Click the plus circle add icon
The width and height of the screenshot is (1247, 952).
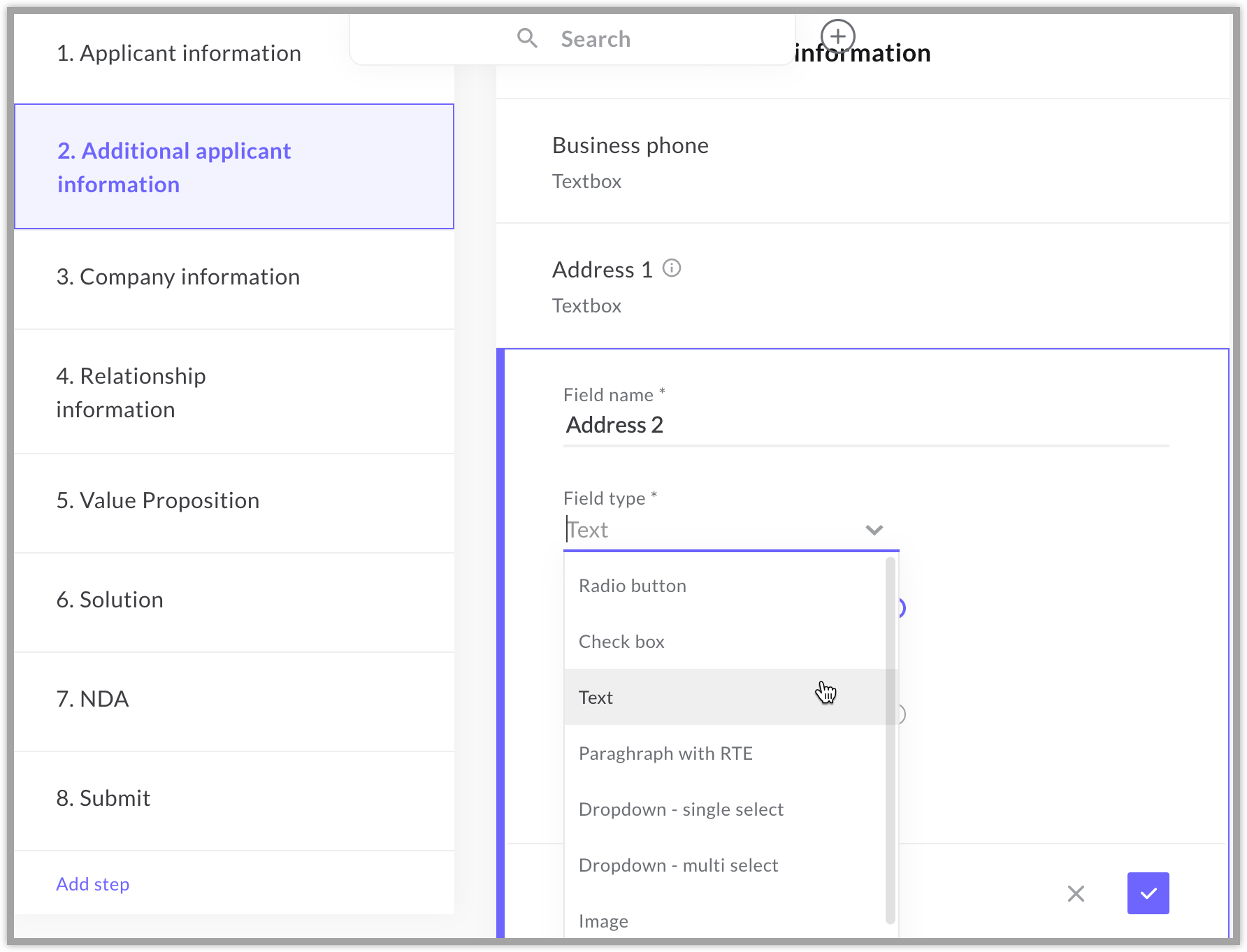[837, 36]
